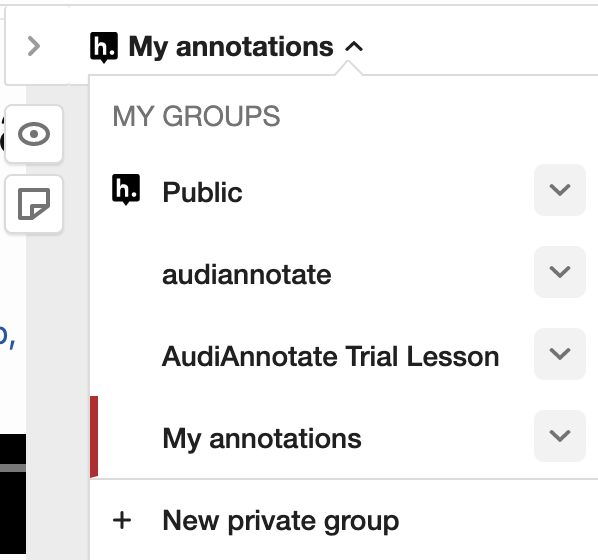Expand AudiAnnotate Trial Lesson group options

(x=559, y=354)
